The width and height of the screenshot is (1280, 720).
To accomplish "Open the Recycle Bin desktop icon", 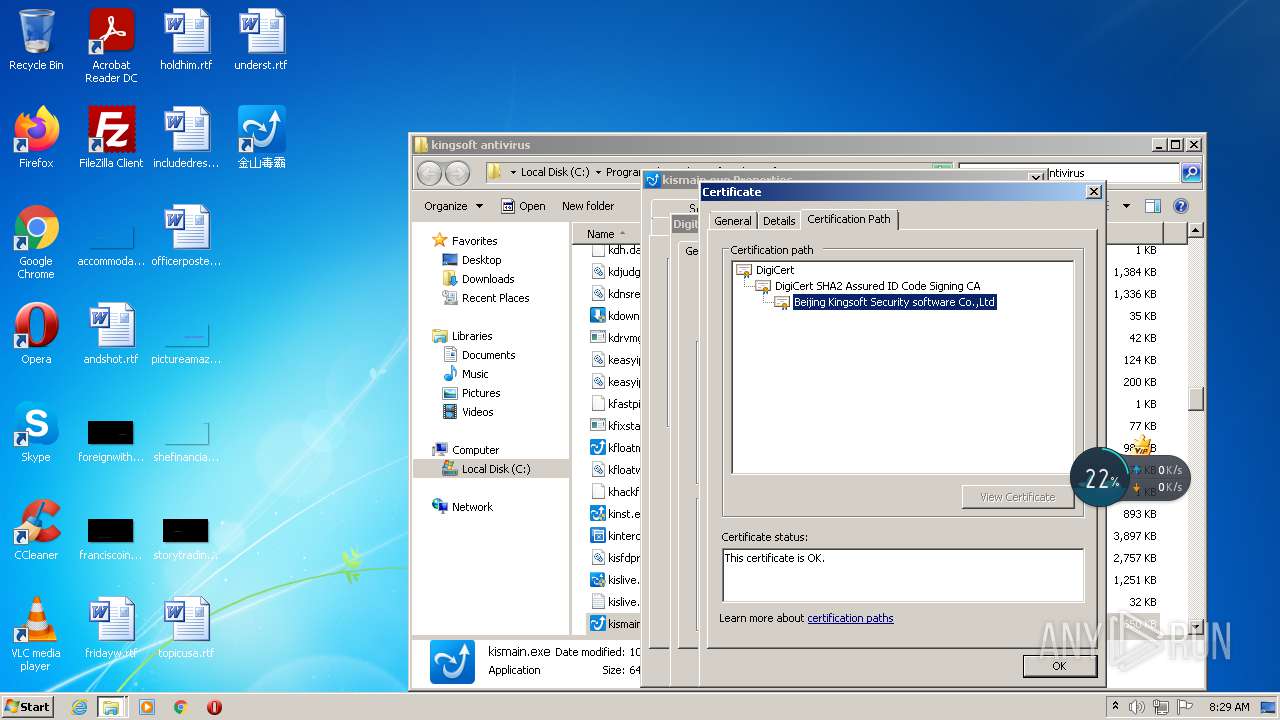I will 36,40.
